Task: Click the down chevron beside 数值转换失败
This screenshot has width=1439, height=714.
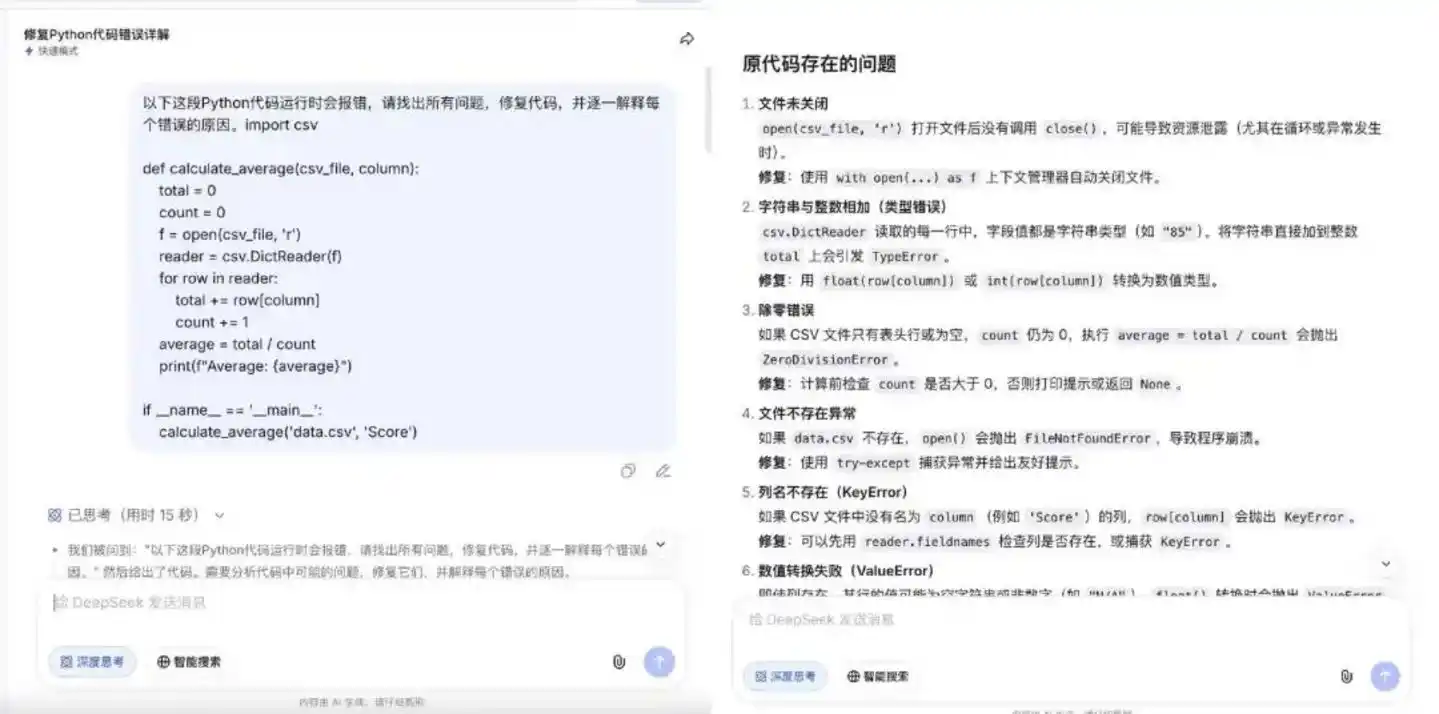Action: 1386,564
